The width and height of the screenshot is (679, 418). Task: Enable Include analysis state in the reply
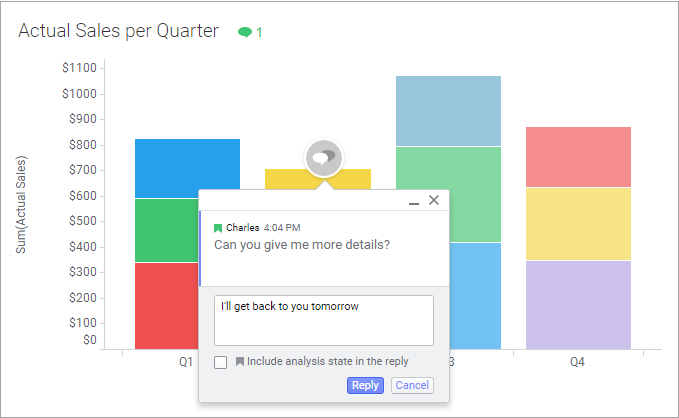coord(221,362)
